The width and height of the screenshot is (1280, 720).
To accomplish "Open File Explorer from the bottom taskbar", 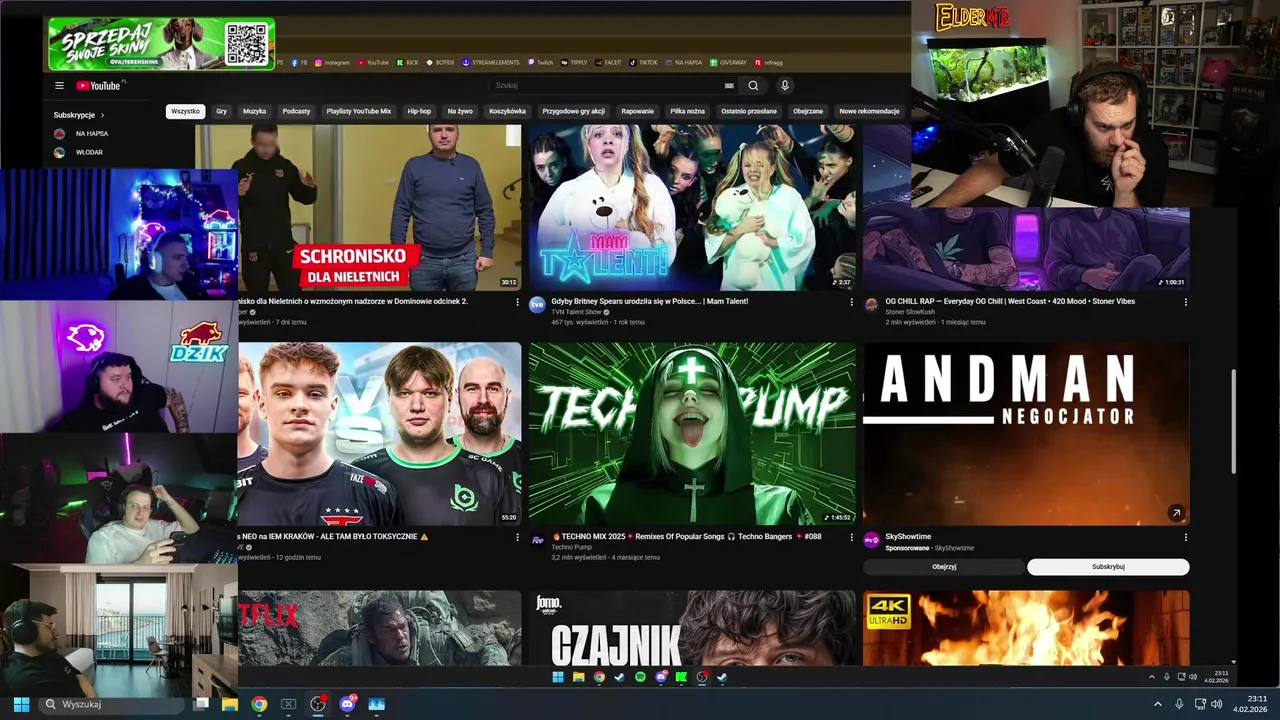I will 229,704.
